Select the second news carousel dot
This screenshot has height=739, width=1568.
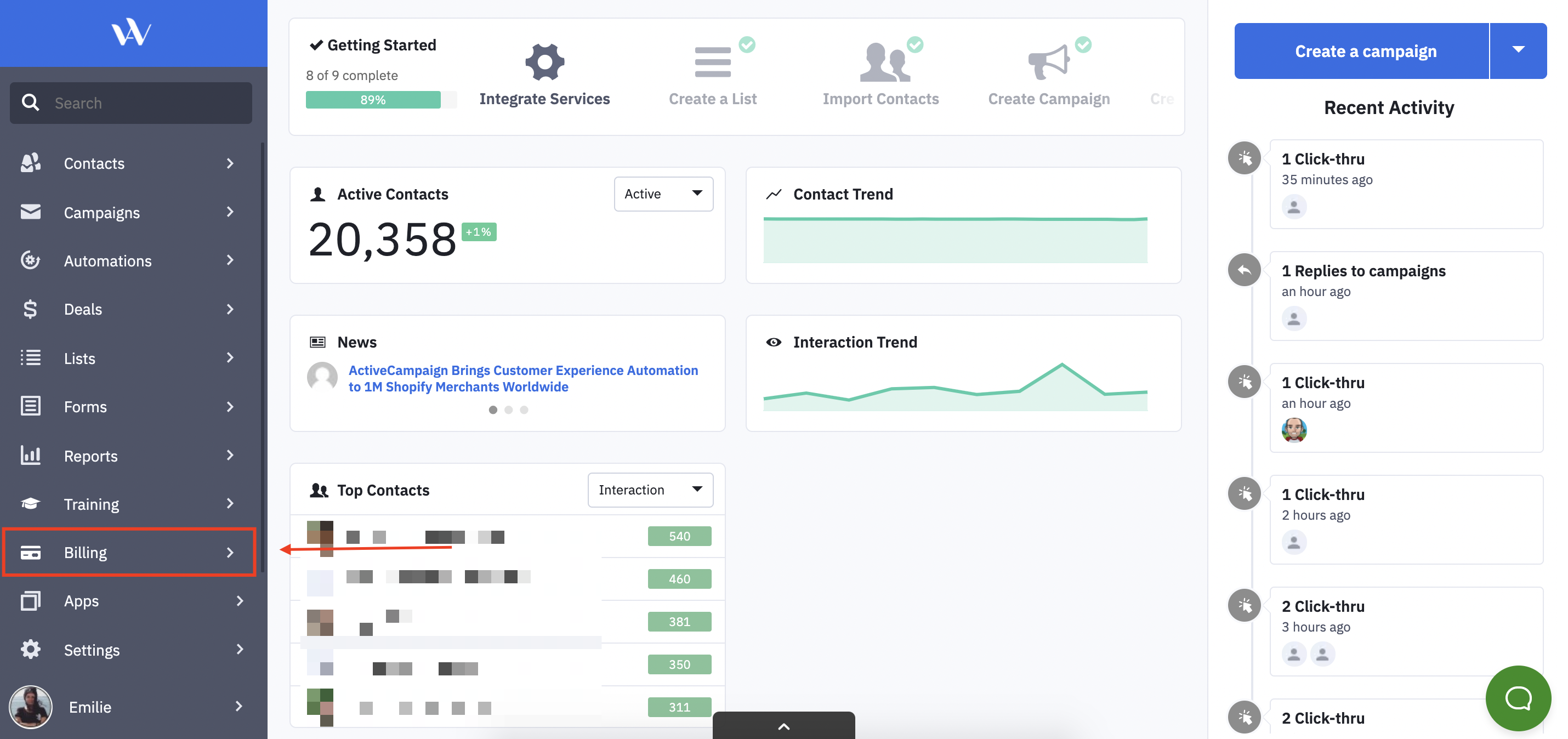point(508,410)
